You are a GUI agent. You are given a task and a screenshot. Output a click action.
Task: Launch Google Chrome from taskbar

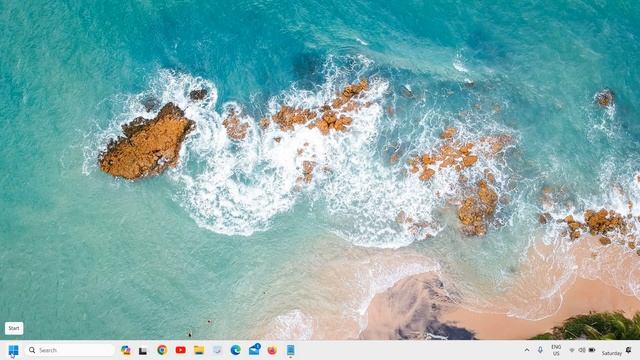click(162, 350)
